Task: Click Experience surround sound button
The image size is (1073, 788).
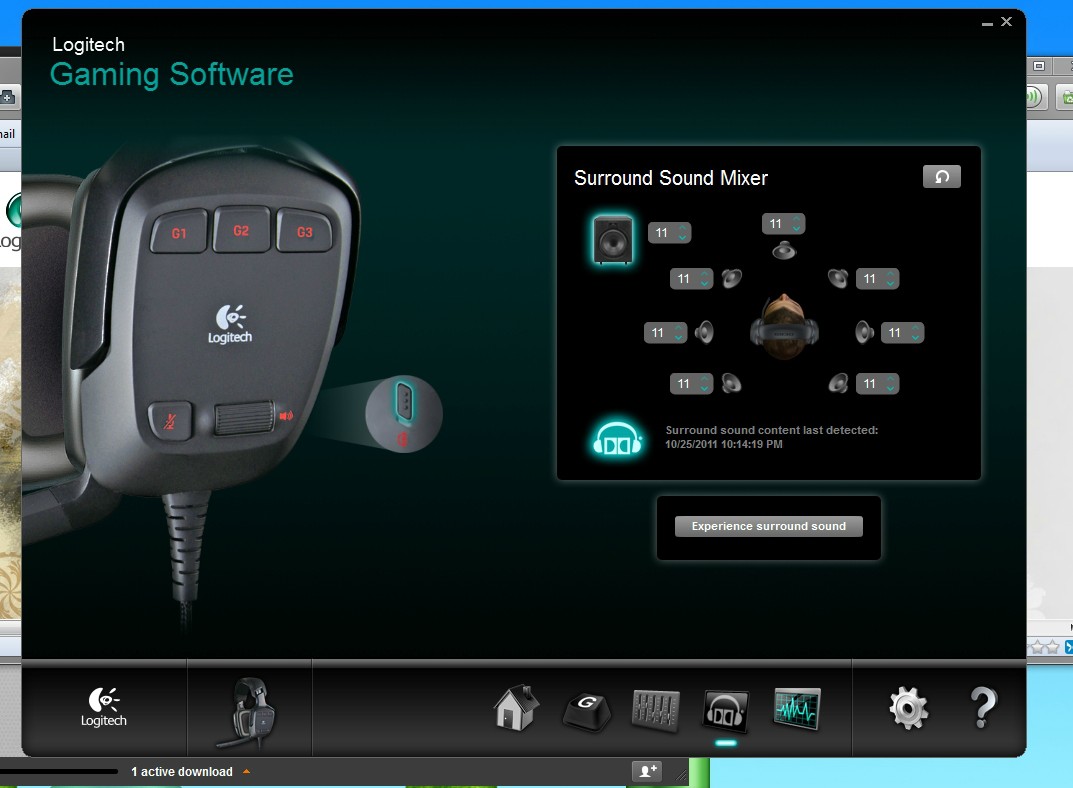Action: 768,526
